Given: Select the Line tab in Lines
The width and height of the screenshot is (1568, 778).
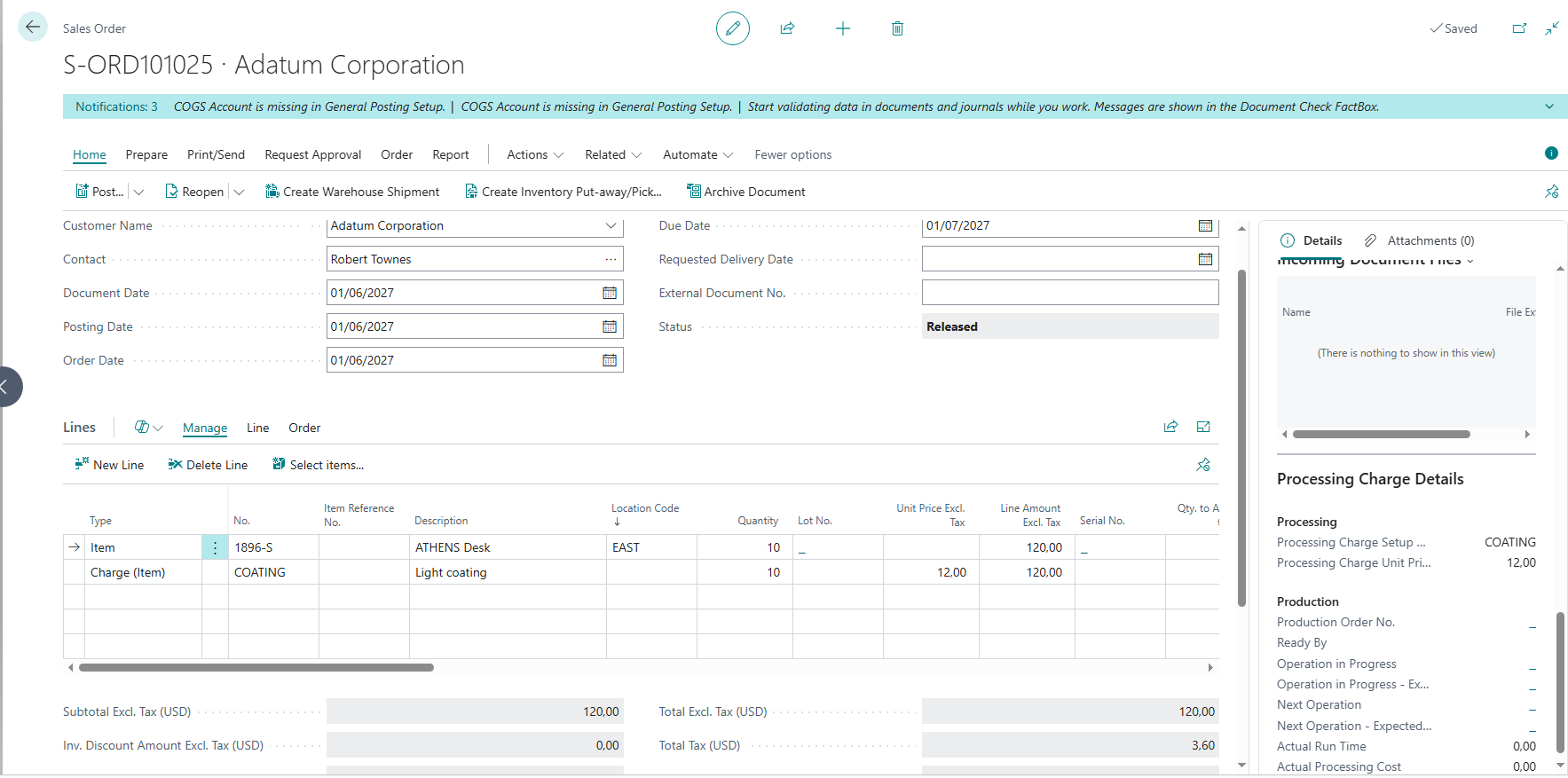Looking at the screenshot, I should coord(258,428).
